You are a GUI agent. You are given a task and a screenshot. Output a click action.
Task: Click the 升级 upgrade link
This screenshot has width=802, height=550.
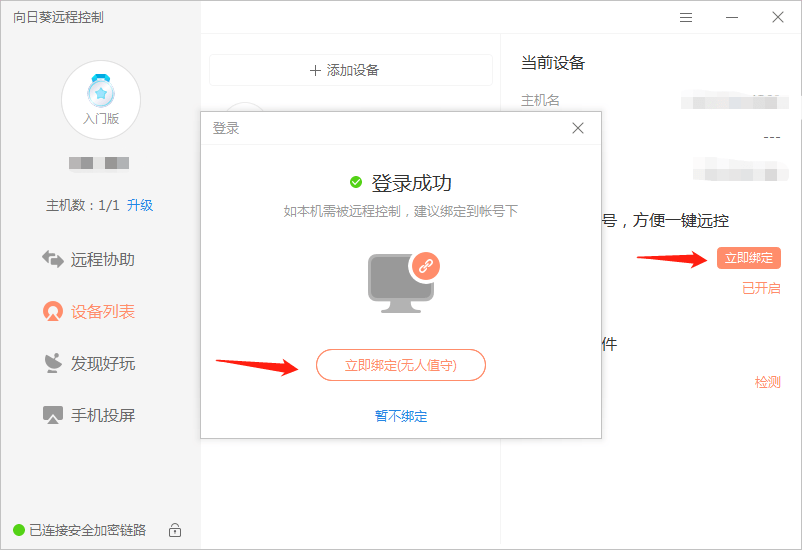pos(140,205)
